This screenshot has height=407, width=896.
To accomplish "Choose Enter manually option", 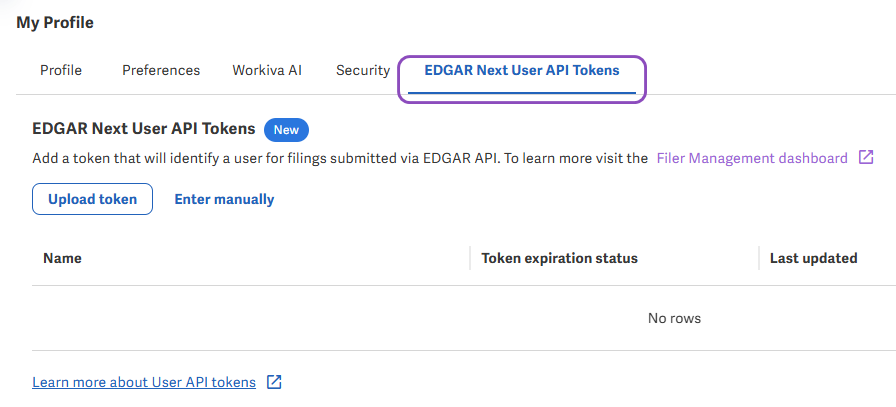I will 224,199.
